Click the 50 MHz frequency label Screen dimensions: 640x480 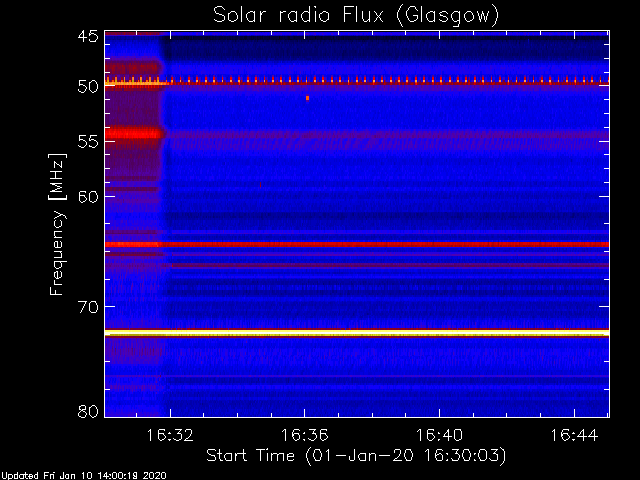coord(88,87)
